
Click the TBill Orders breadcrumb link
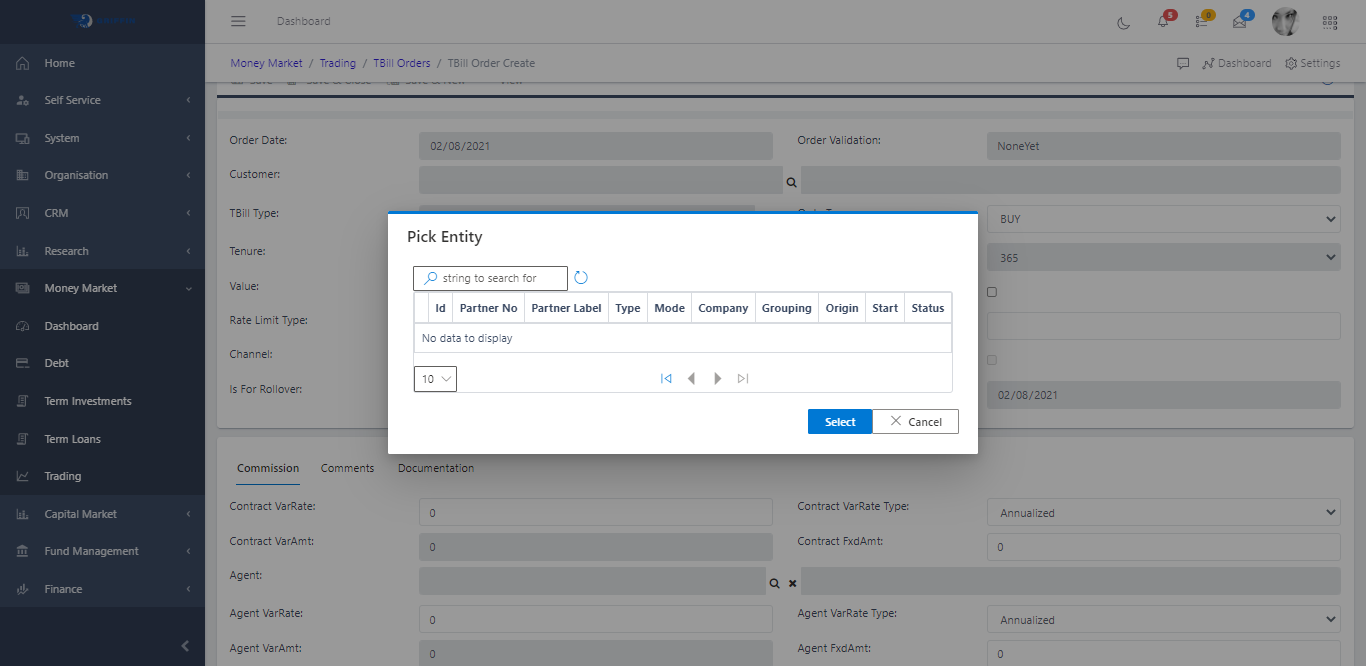[x=402, y=63]
